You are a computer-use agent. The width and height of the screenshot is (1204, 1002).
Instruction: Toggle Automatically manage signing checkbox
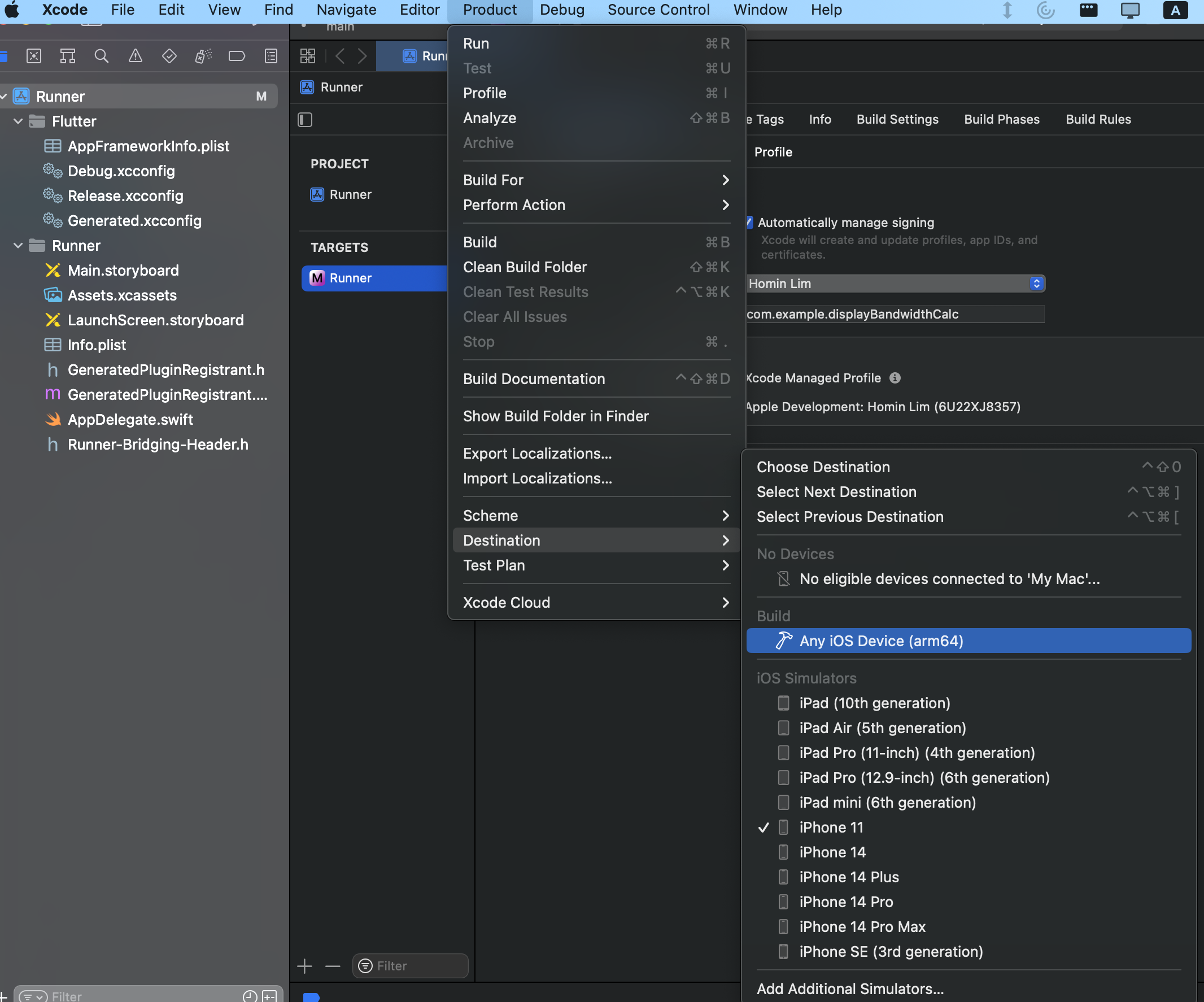(x=749, y=223)
